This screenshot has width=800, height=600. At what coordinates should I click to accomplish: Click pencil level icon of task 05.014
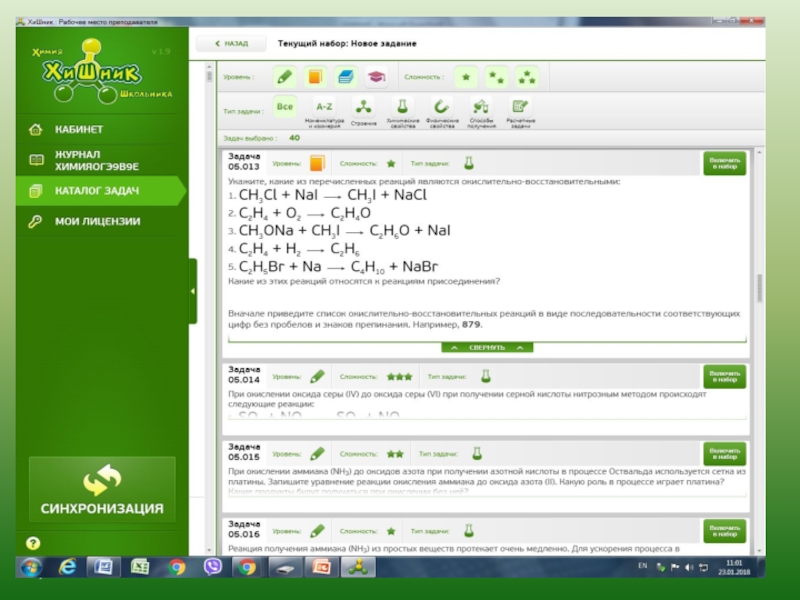317,377
